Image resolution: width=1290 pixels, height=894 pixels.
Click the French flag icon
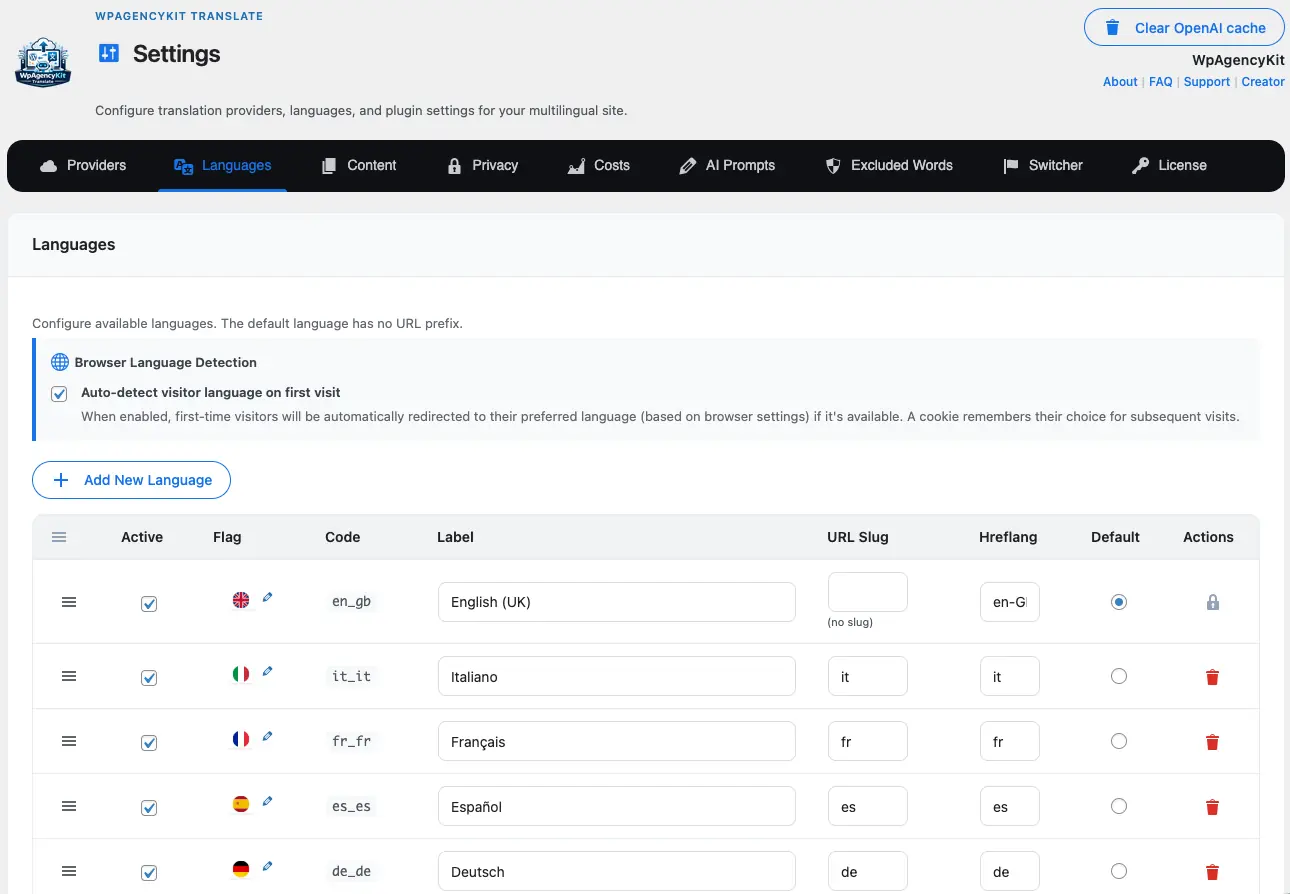(241, 740)
